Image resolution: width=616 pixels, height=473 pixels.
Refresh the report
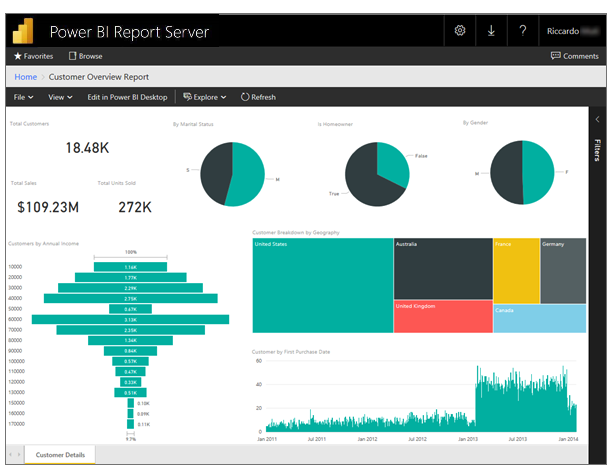(x=258, y=97)
